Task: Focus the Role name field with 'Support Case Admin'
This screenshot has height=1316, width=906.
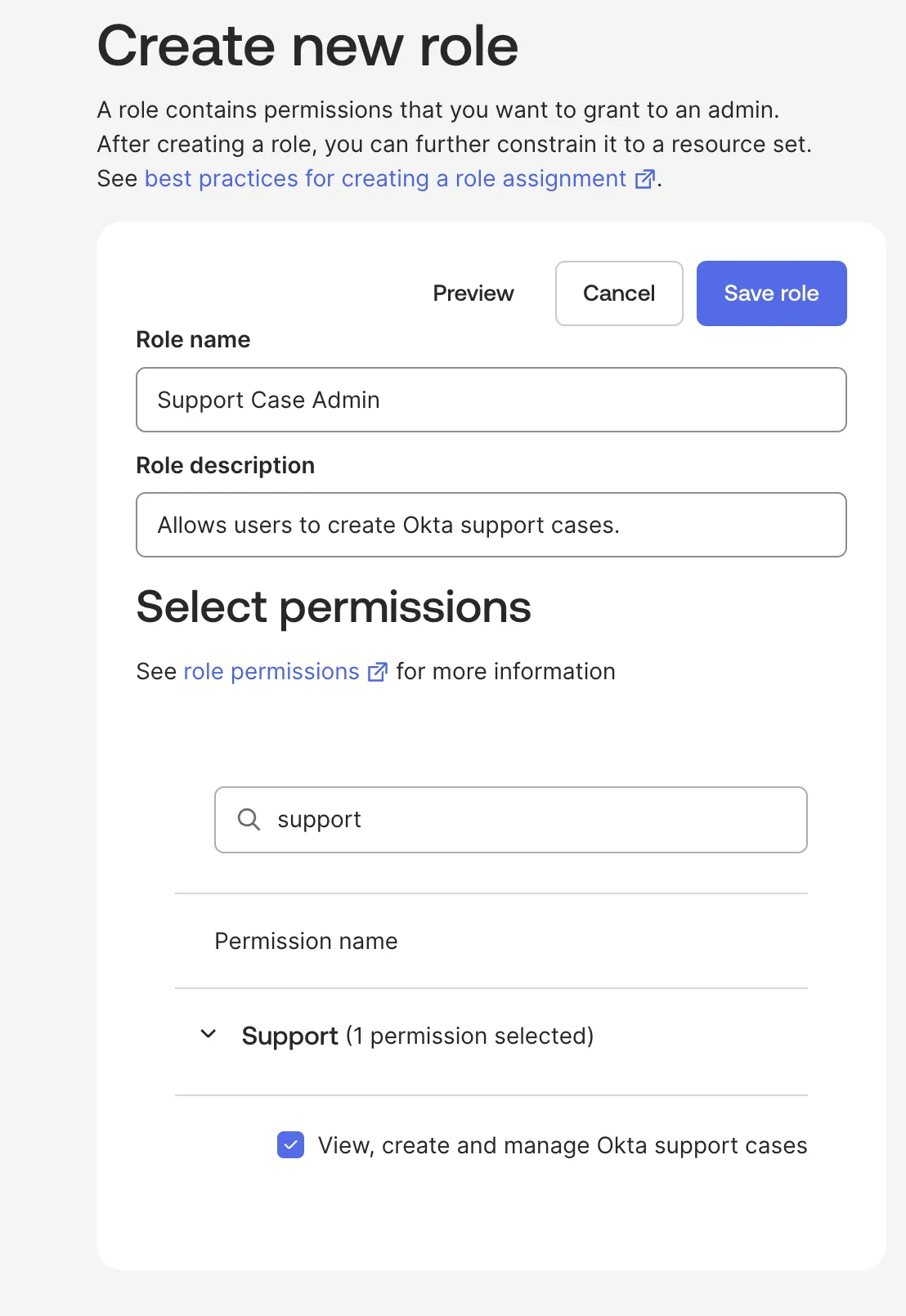Action: pyautogui.click(x=491, y=400)
